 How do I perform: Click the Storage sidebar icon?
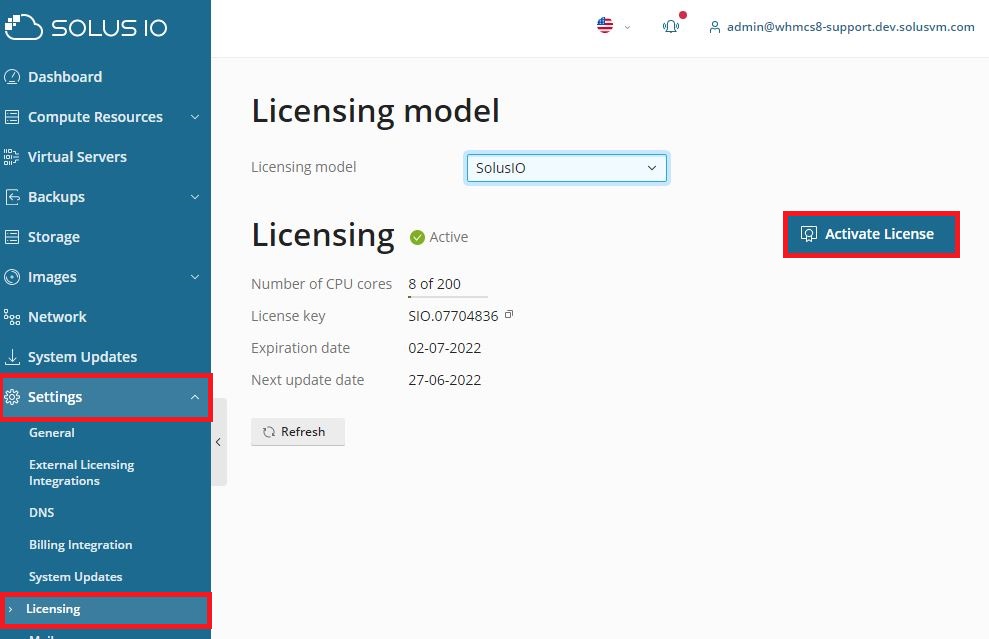pos(12,237)
